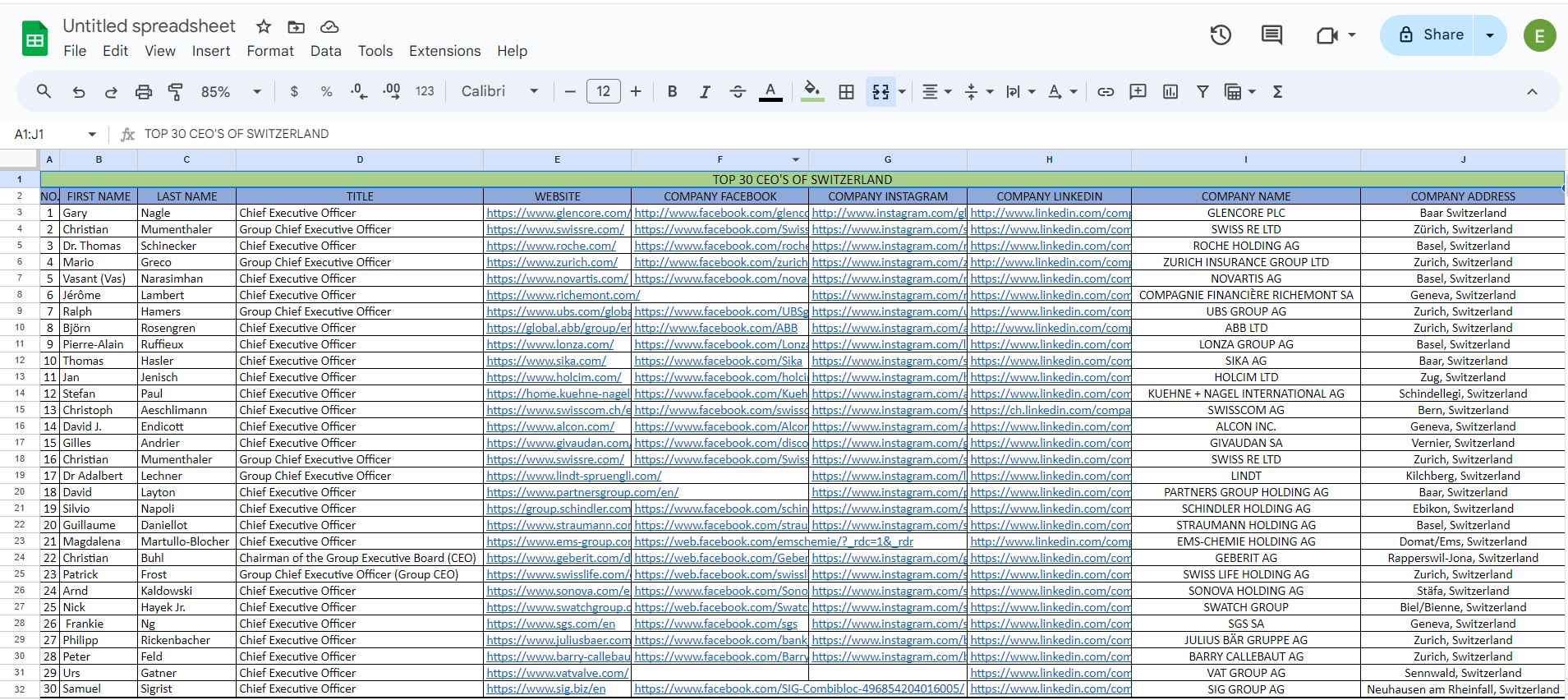Choose a cell fill color
Image resolution: width=1568 pixels, height=700 pixels.
[812, 92]
